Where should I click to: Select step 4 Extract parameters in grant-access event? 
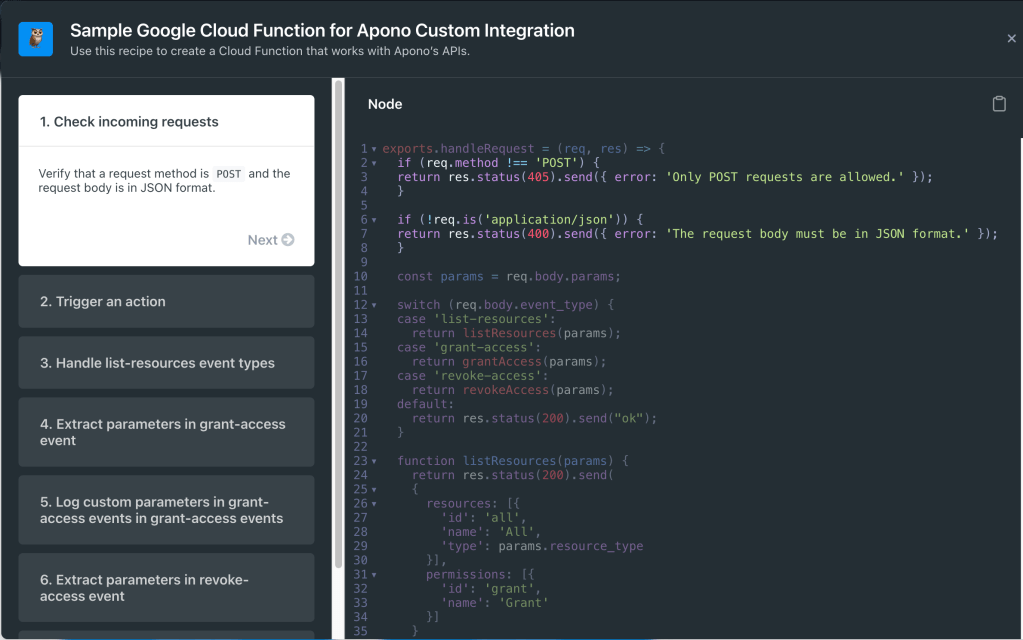coord(166,432)
